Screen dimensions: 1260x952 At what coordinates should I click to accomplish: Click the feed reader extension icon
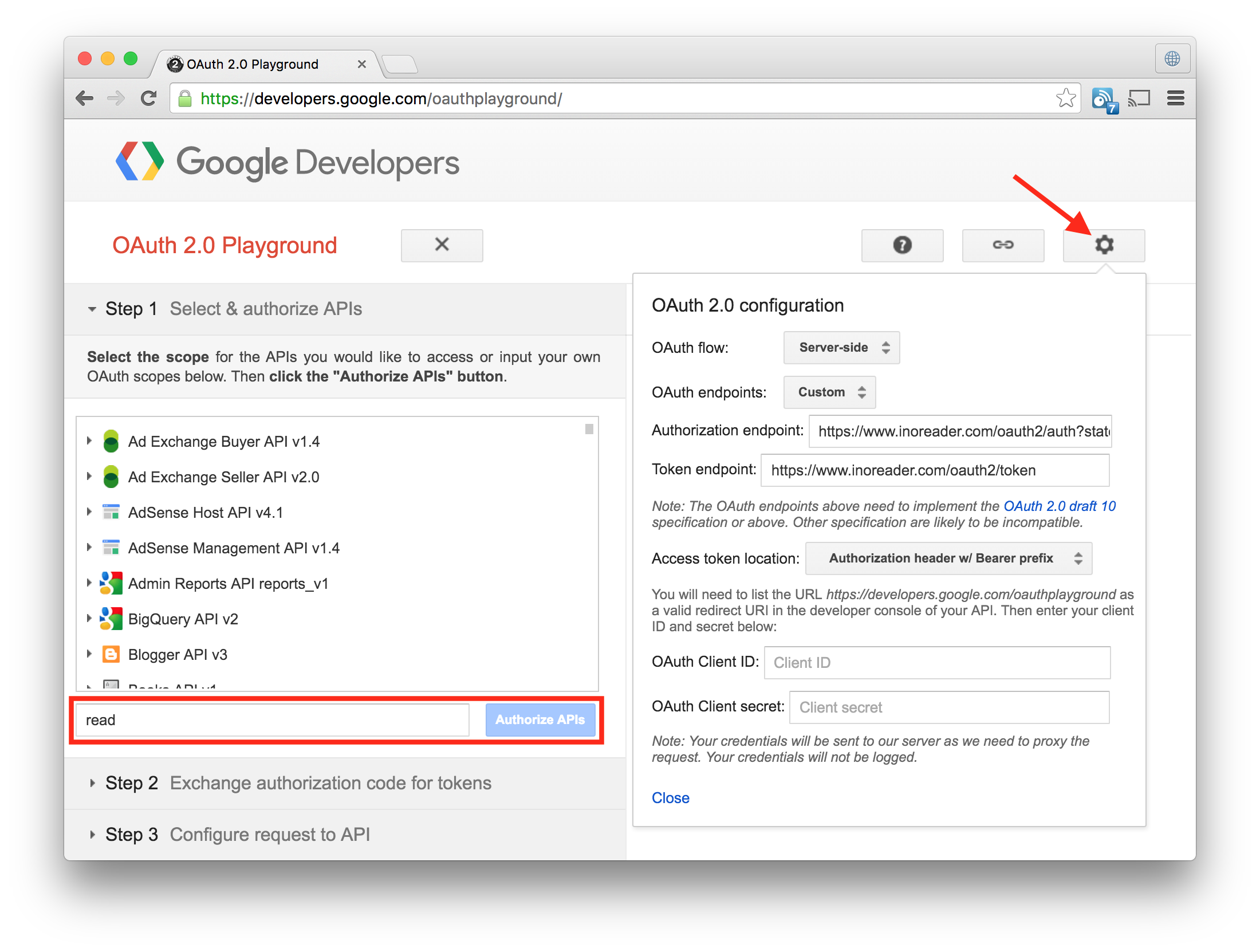click(x=1105, y=100)
